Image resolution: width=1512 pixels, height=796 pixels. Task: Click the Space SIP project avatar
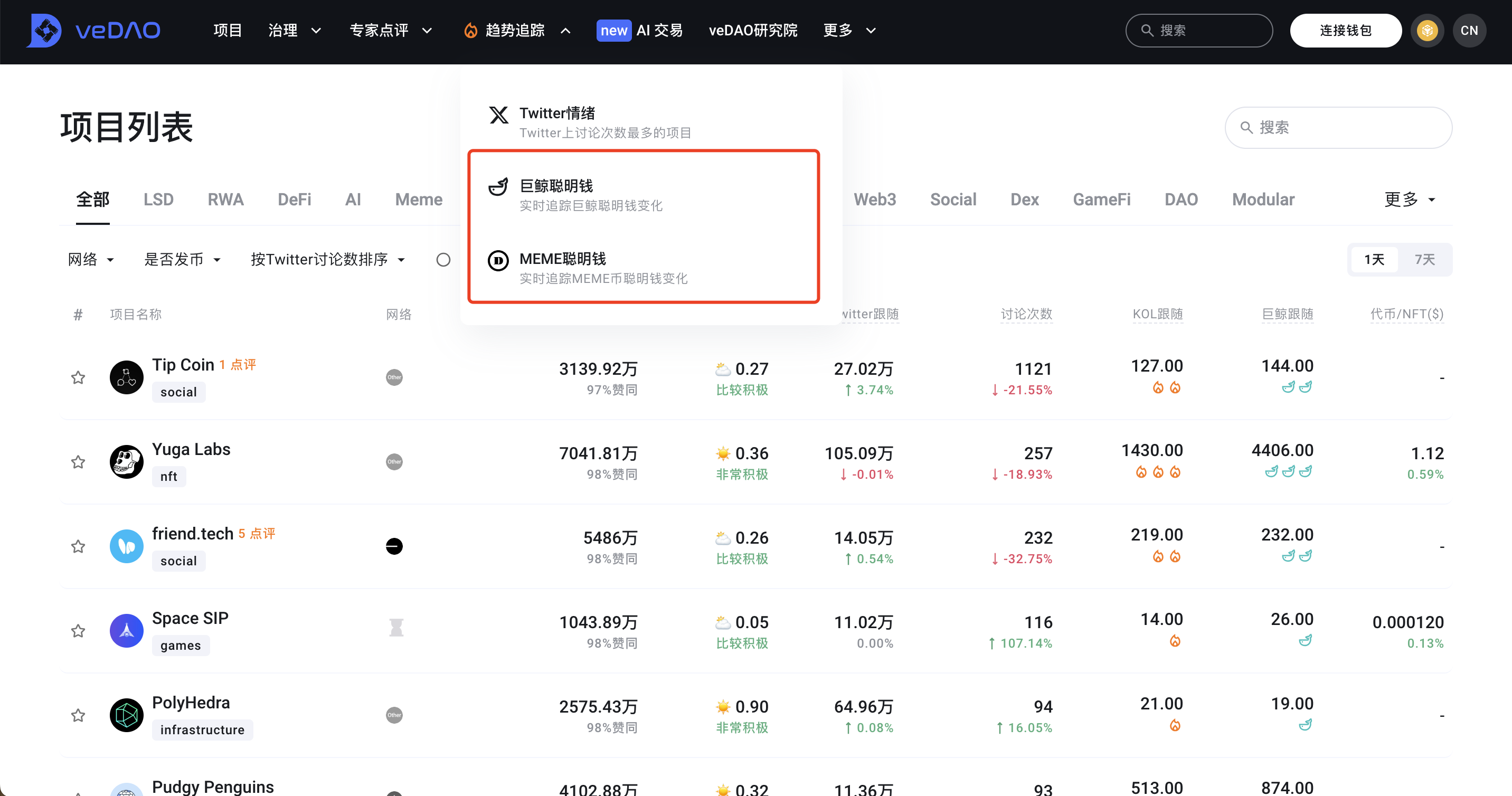tap(126, 631)
